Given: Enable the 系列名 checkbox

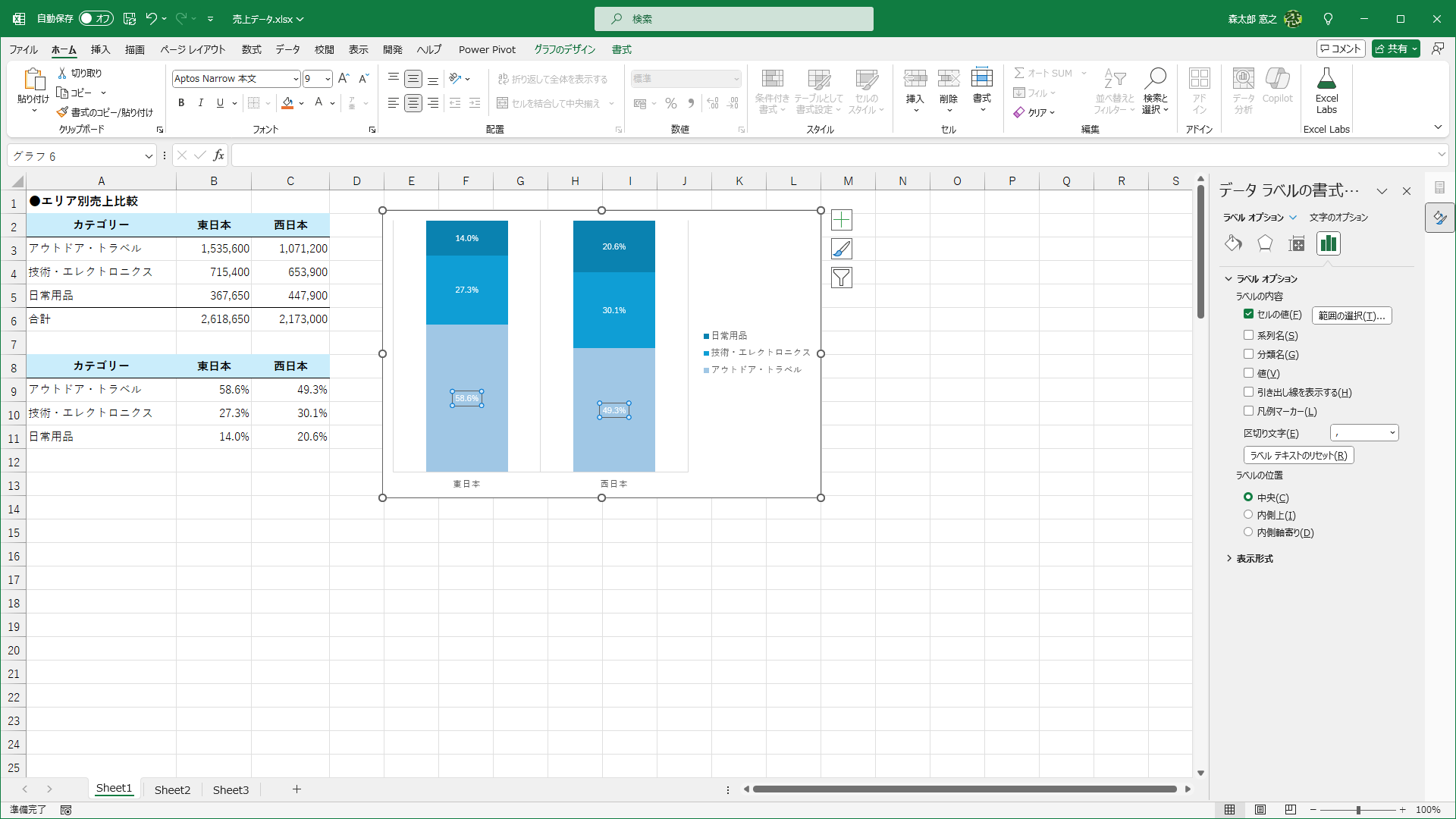Looking at the screenshot, I should coord(1248,335).
